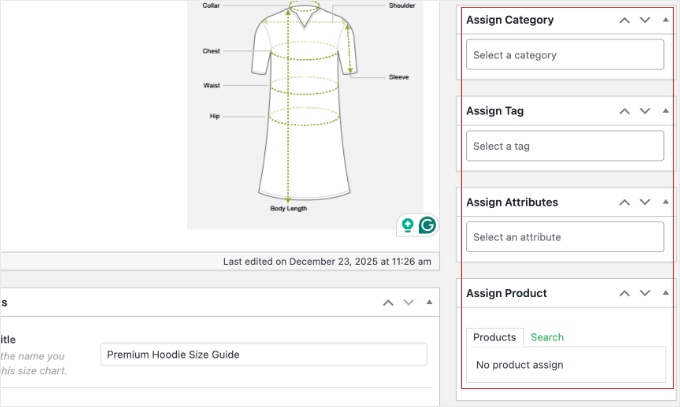680x407 pixels.
Task: Move the Assign Tag panel down
Action: pos(645,111)
